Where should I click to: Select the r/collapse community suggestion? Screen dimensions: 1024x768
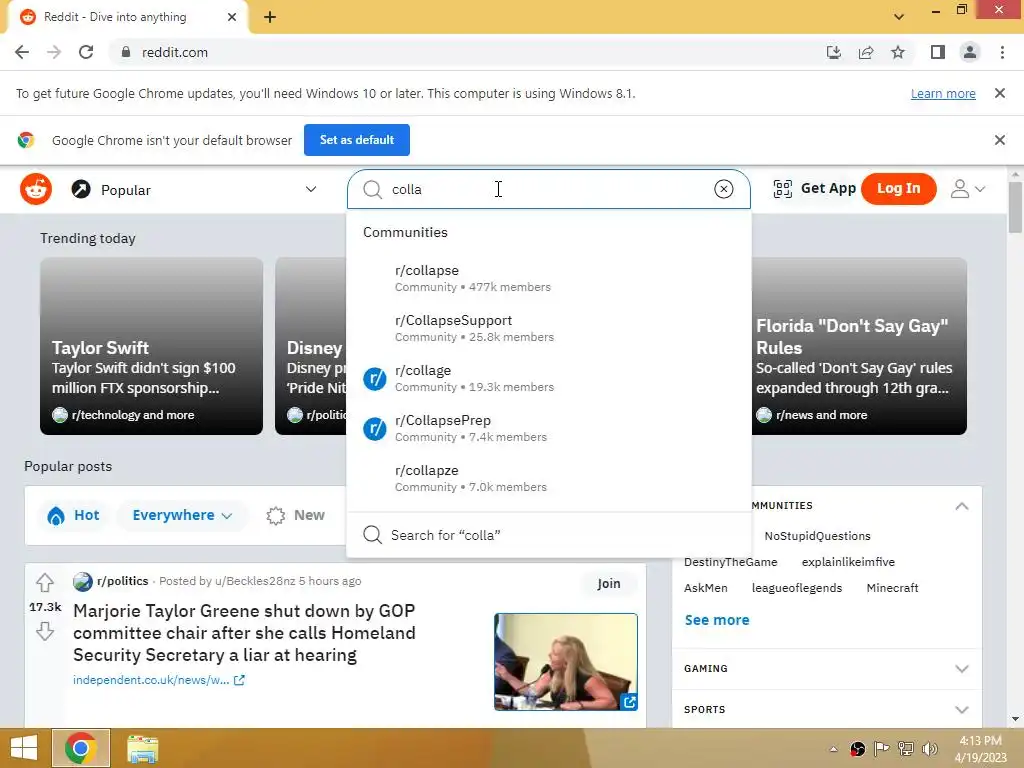coord(549,278)
